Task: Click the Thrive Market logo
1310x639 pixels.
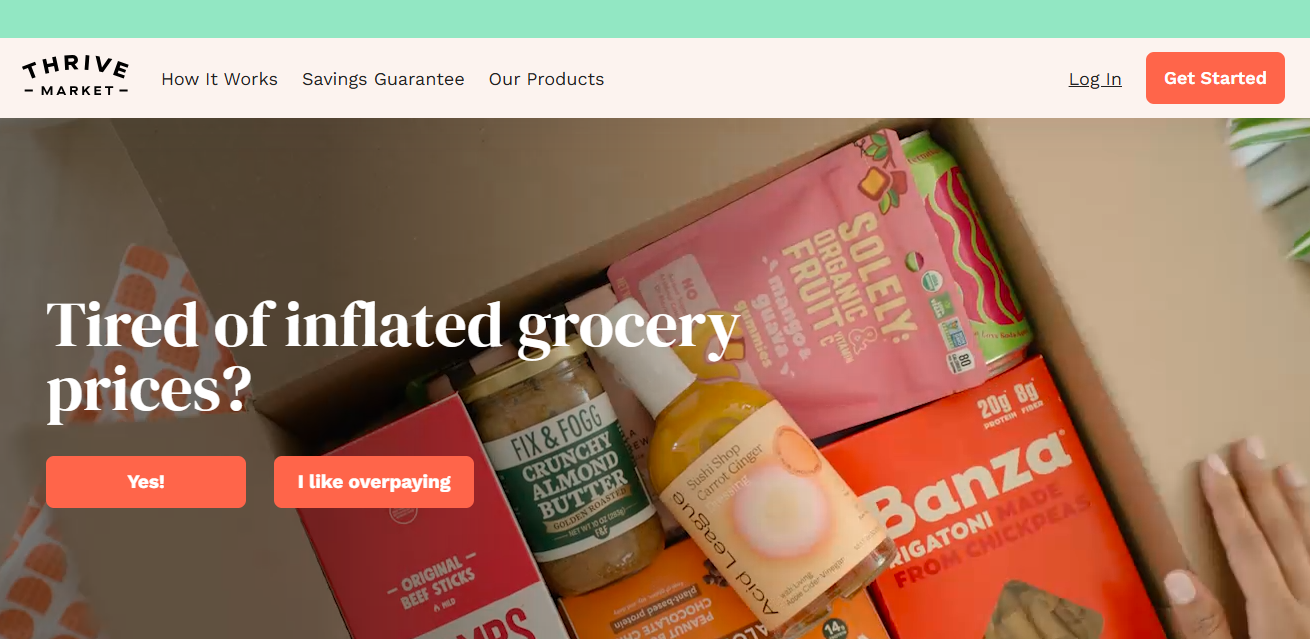Action: click(75, 78)
